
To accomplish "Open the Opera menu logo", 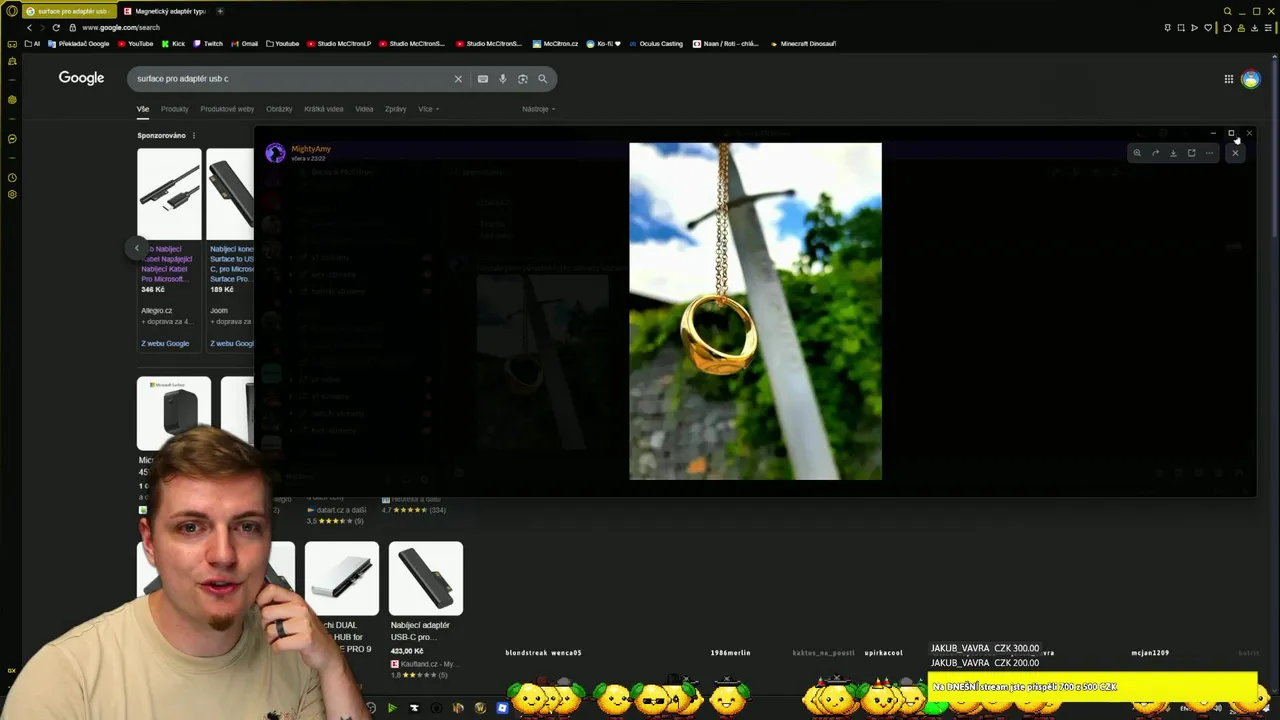I will coord(12,11).
